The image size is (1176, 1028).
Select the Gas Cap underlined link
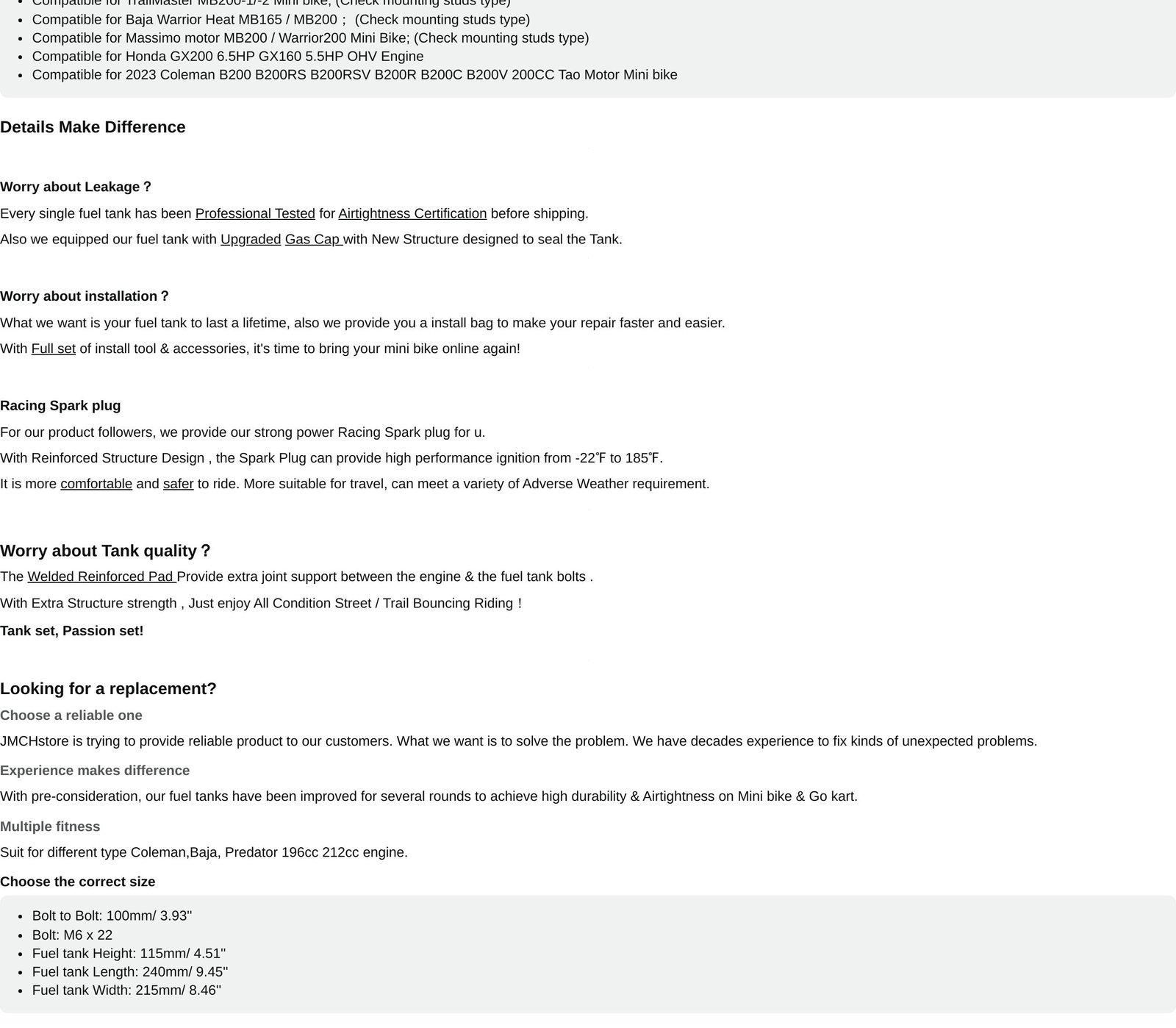tap(313, 240)
